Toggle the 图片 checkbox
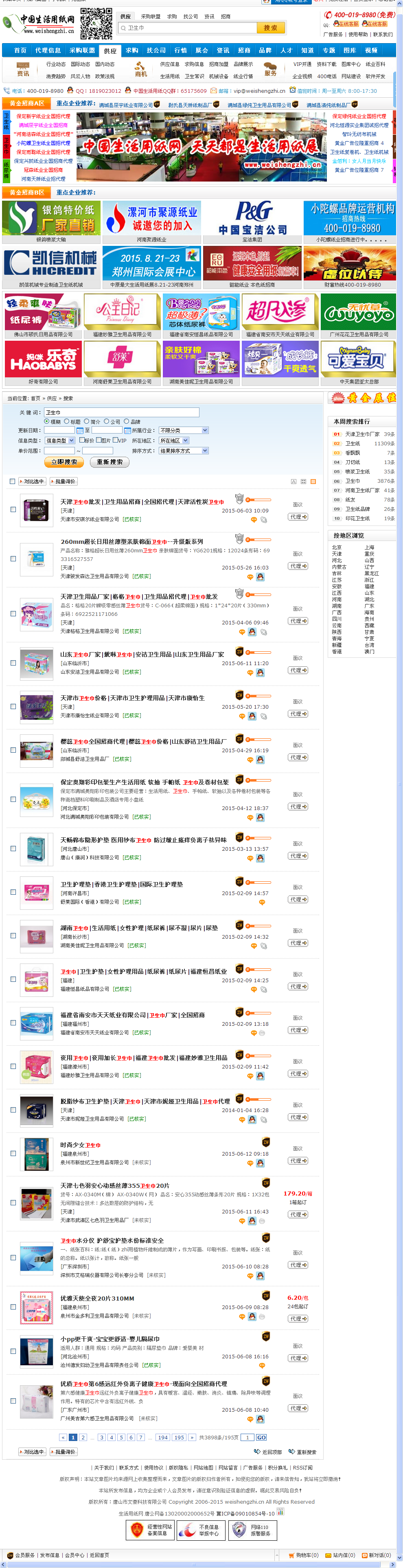Viewport: 403px width, 1568px height. tap(98, 440)
